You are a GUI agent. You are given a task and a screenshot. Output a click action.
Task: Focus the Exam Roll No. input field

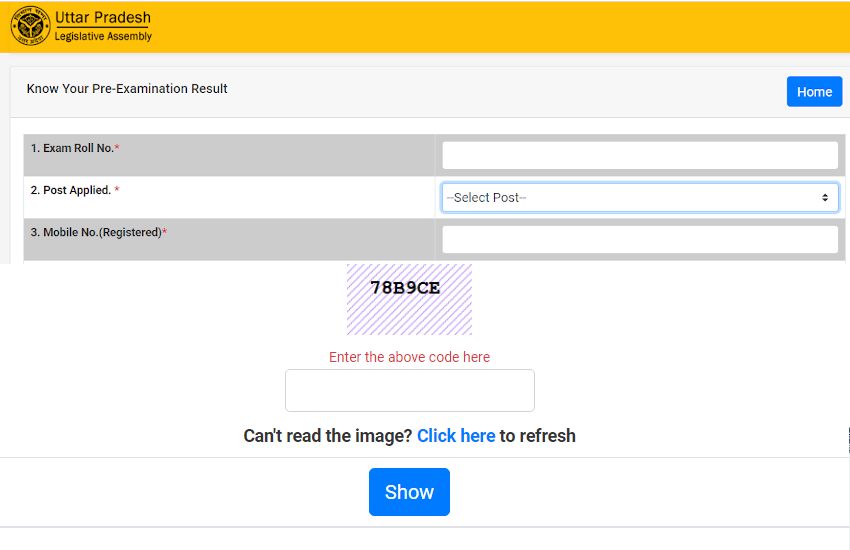tap(639, 155)
